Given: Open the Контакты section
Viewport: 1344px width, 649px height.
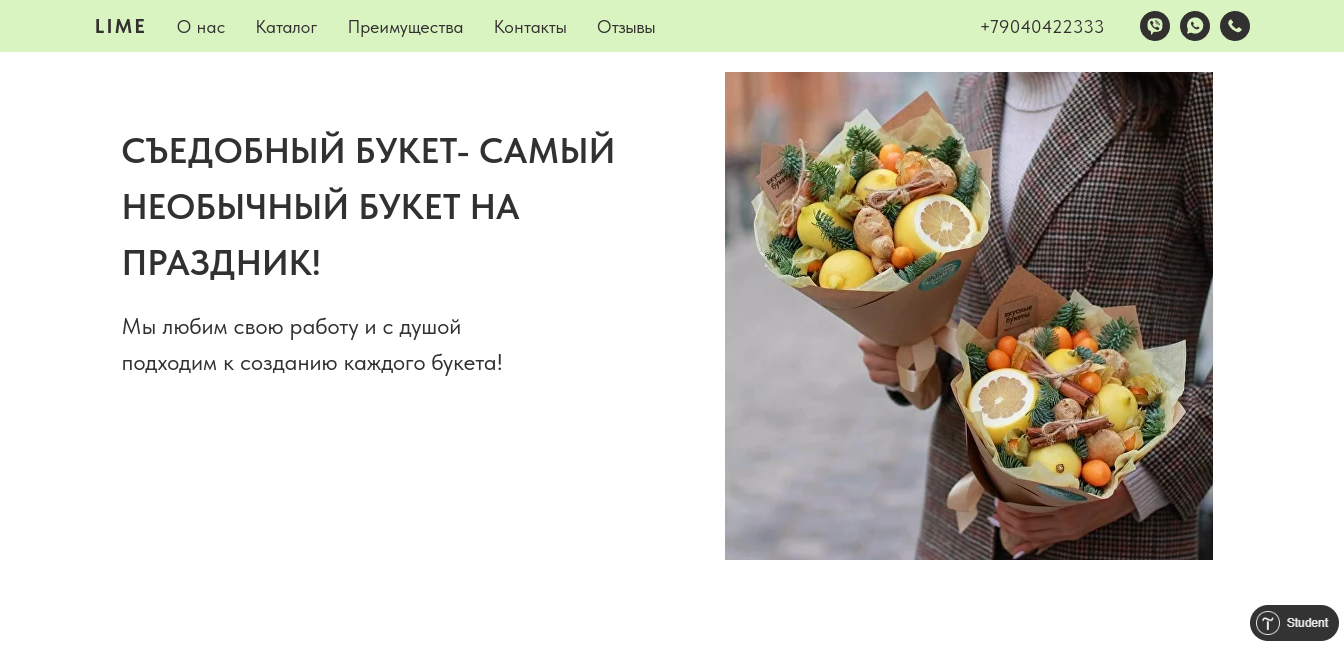Looking at the screenshot, I should coord(530,27).
